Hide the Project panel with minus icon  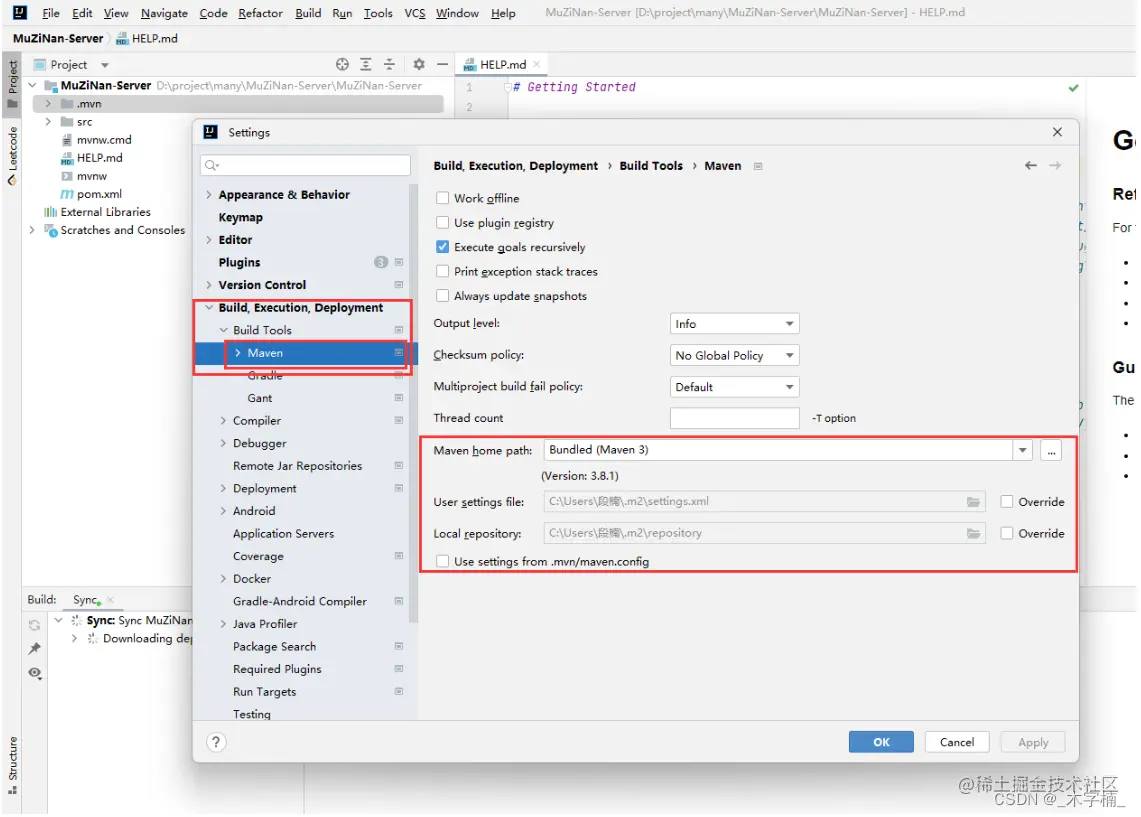click(x=442, y=64)
